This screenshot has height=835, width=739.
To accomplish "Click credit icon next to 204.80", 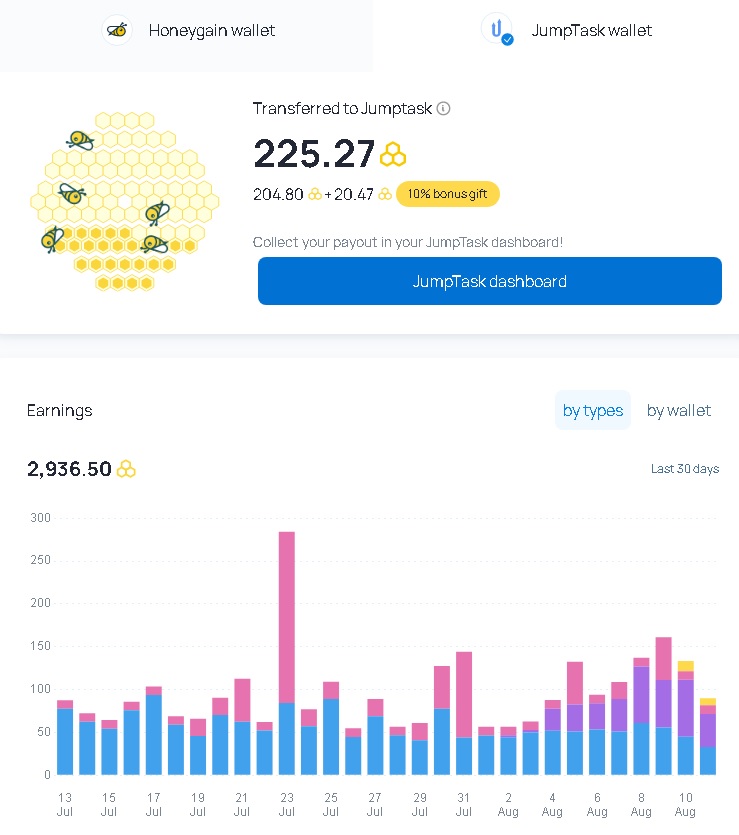I will (315, 194).
